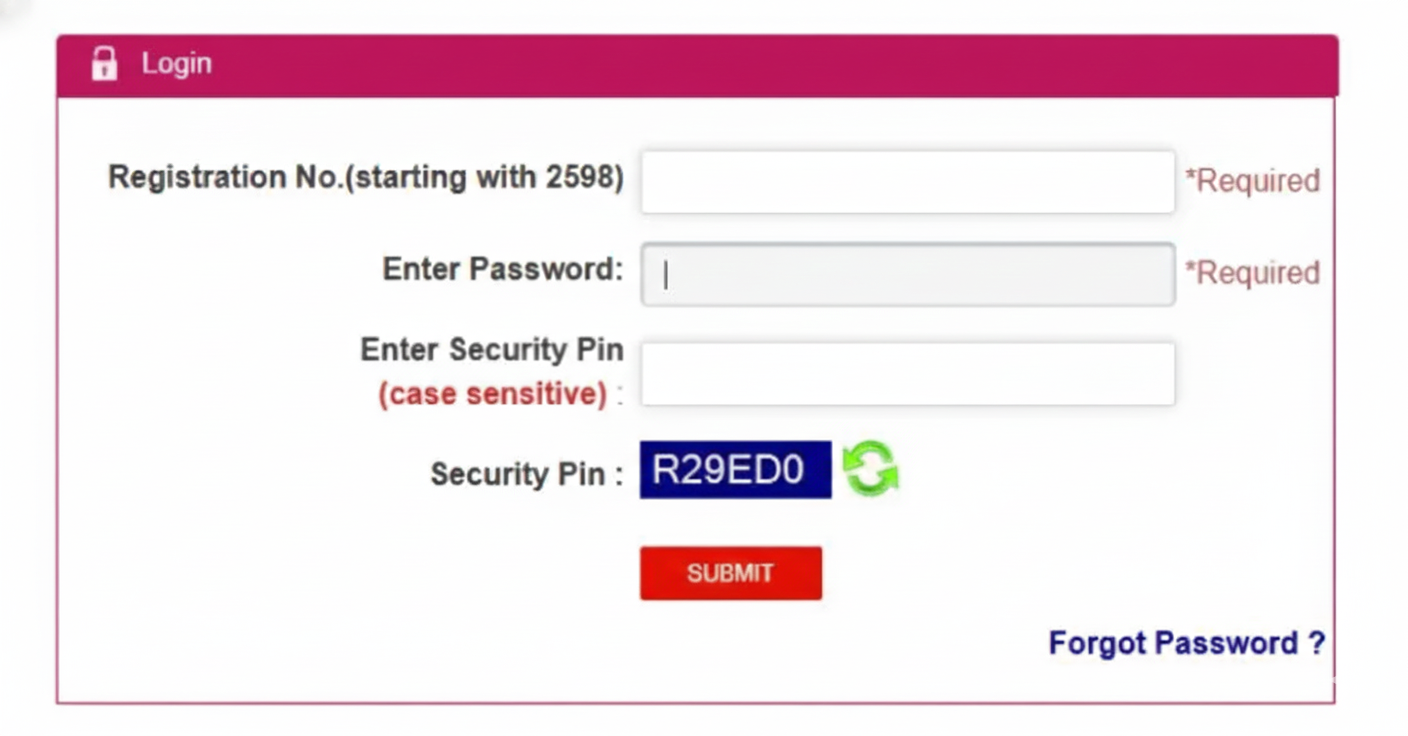Click the Enter Security Pin label
Screen dimensions: 1408x736
click(x=491, y=350)
